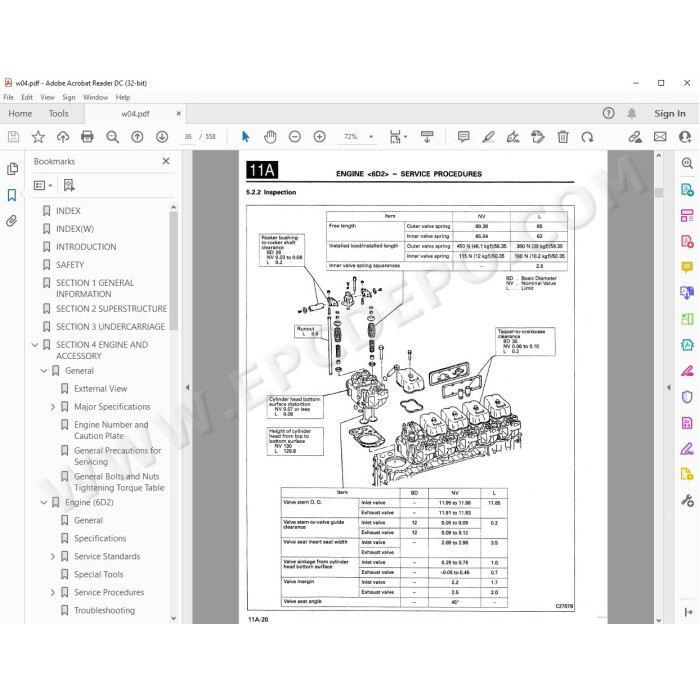Screen dimensions: 700x700
Task: Add a comment sticky note
Action: click(463, 137)
